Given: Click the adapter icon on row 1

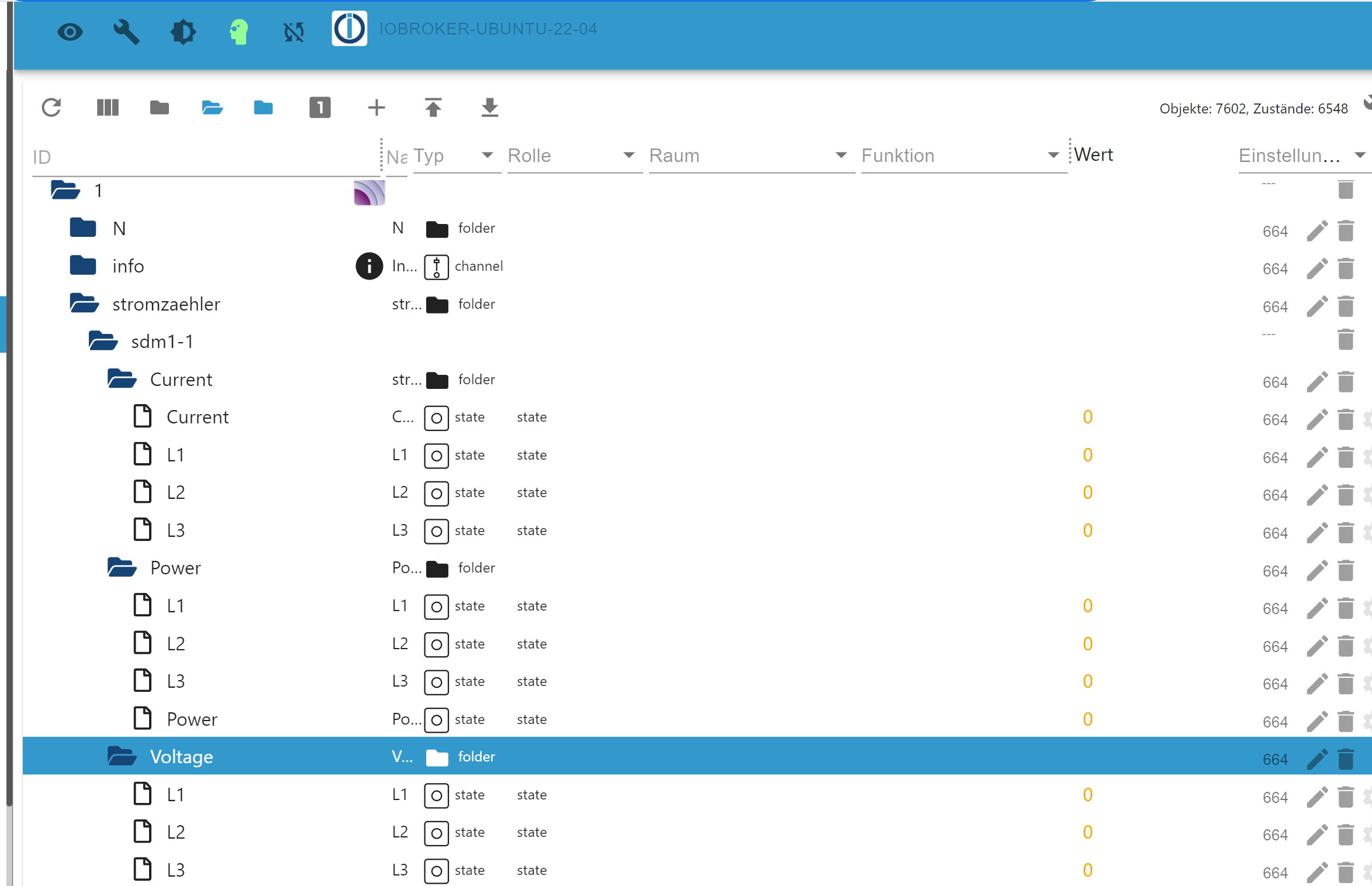Looking at the screenshot, I should 369,192.
